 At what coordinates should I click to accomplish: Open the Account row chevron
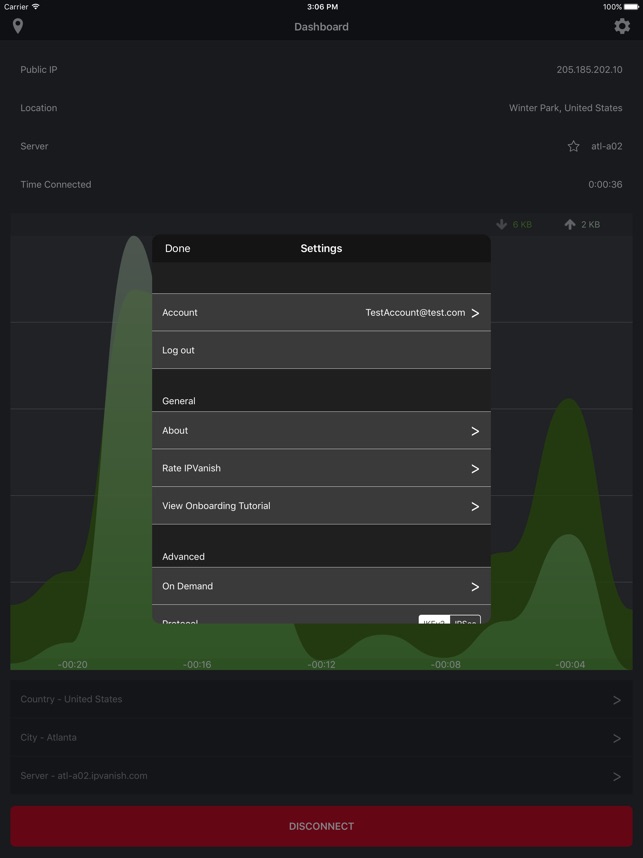[x=475, y=313]
